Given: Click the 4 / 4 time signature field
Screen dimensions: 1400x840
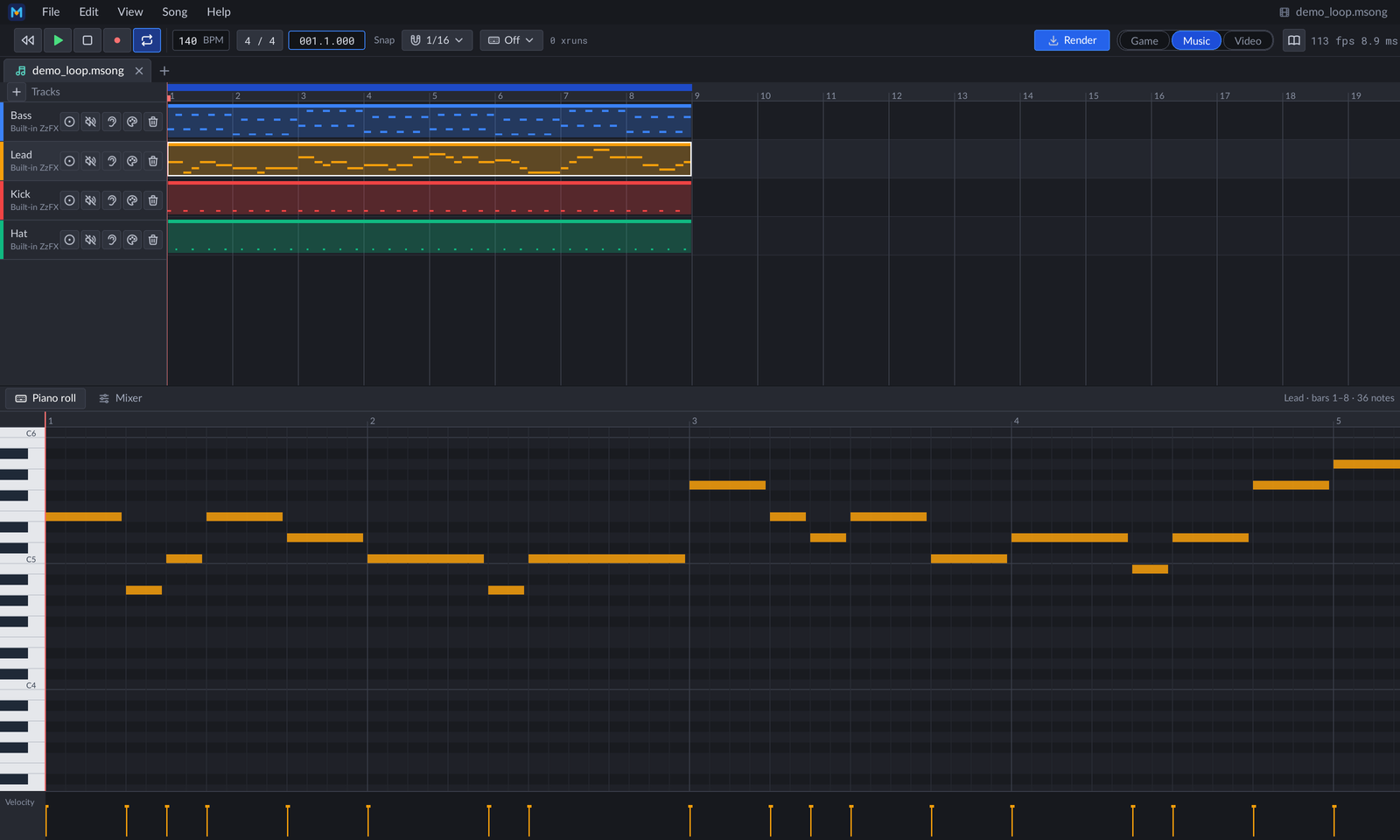Looking at the screenshot, I should [260, 40].
